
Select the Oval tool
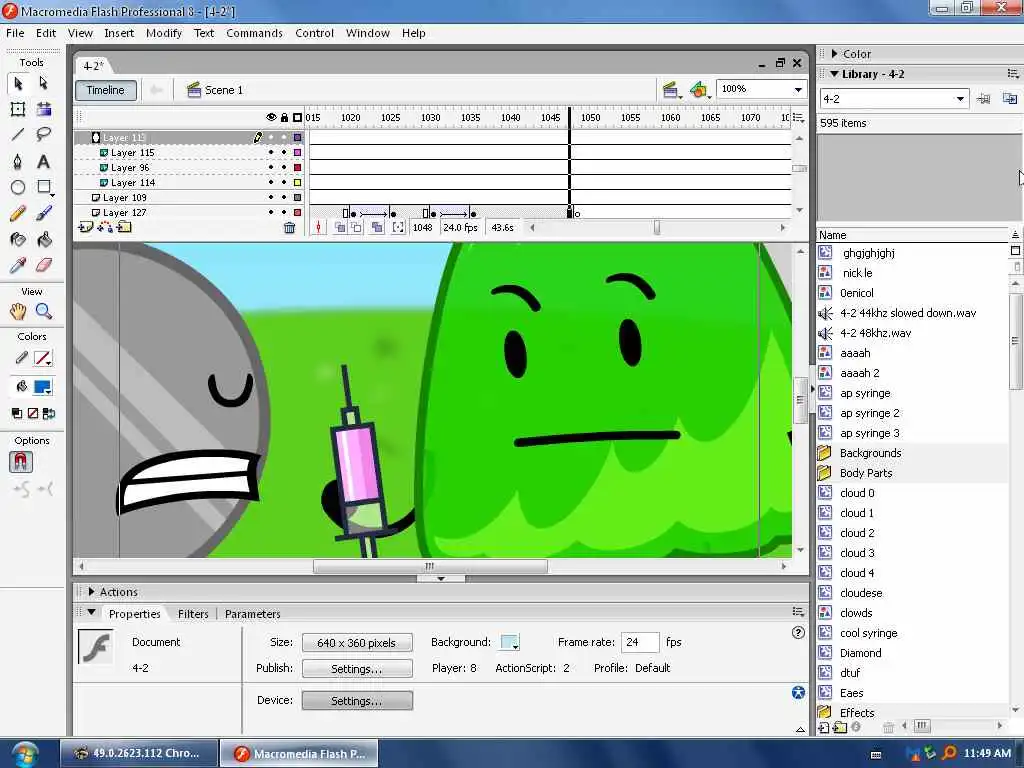click(18, 187)
